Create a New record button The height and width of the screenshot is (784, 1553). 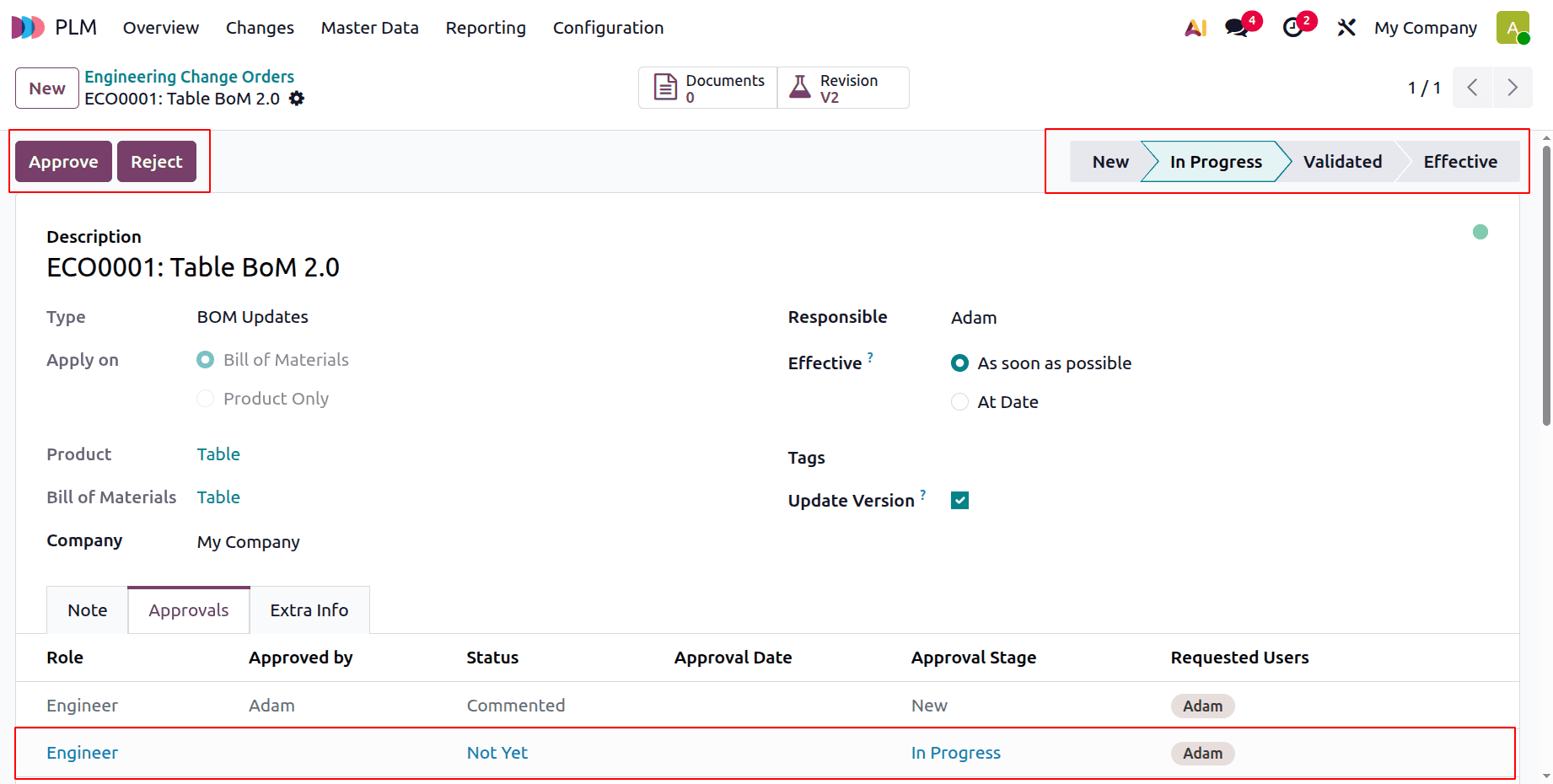[x=47, y=89]
